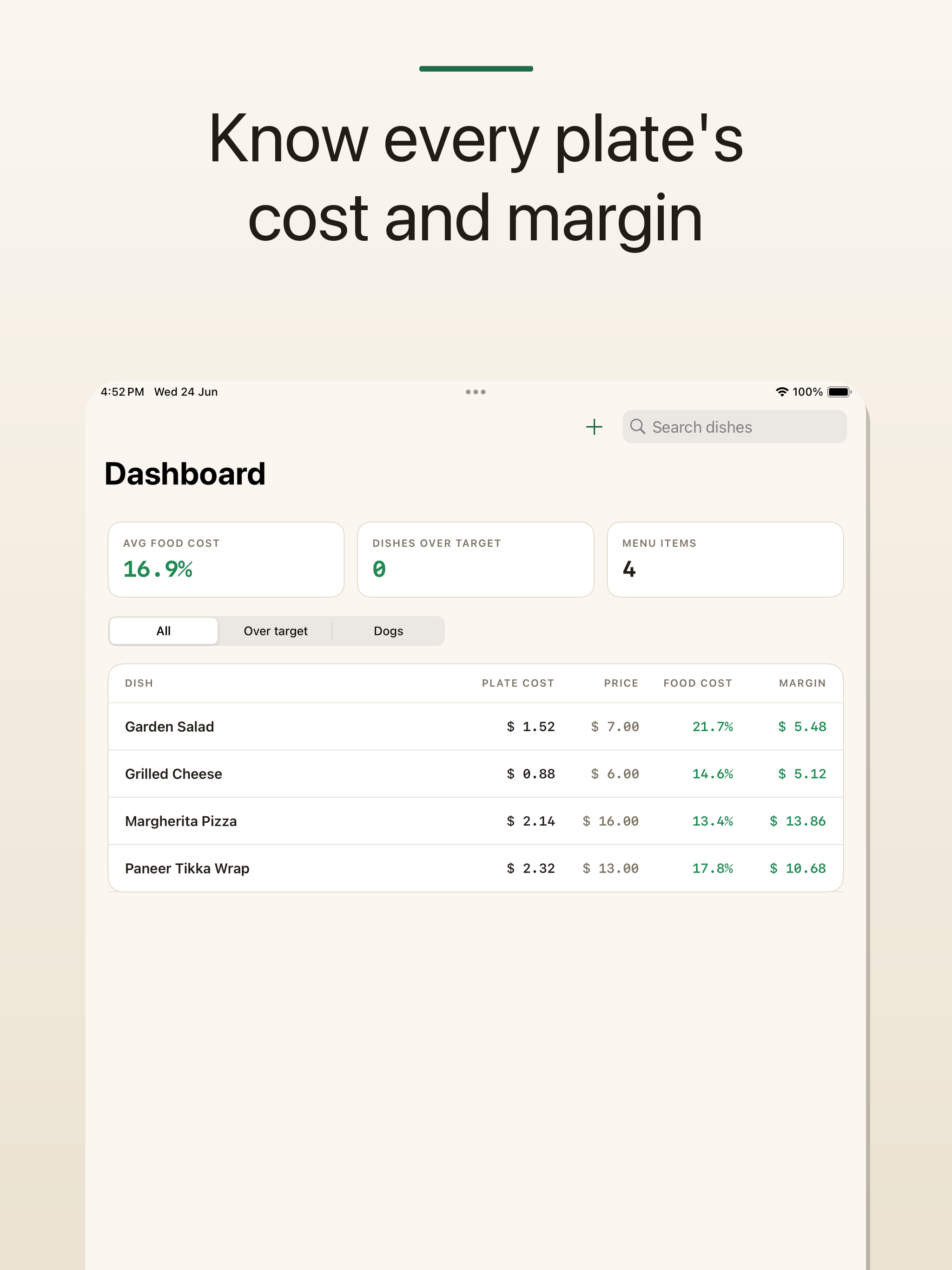Open the Avg Food Cost card
Image resolution: width=952 pixels, height=1270 pixels.
pos(226,559)
